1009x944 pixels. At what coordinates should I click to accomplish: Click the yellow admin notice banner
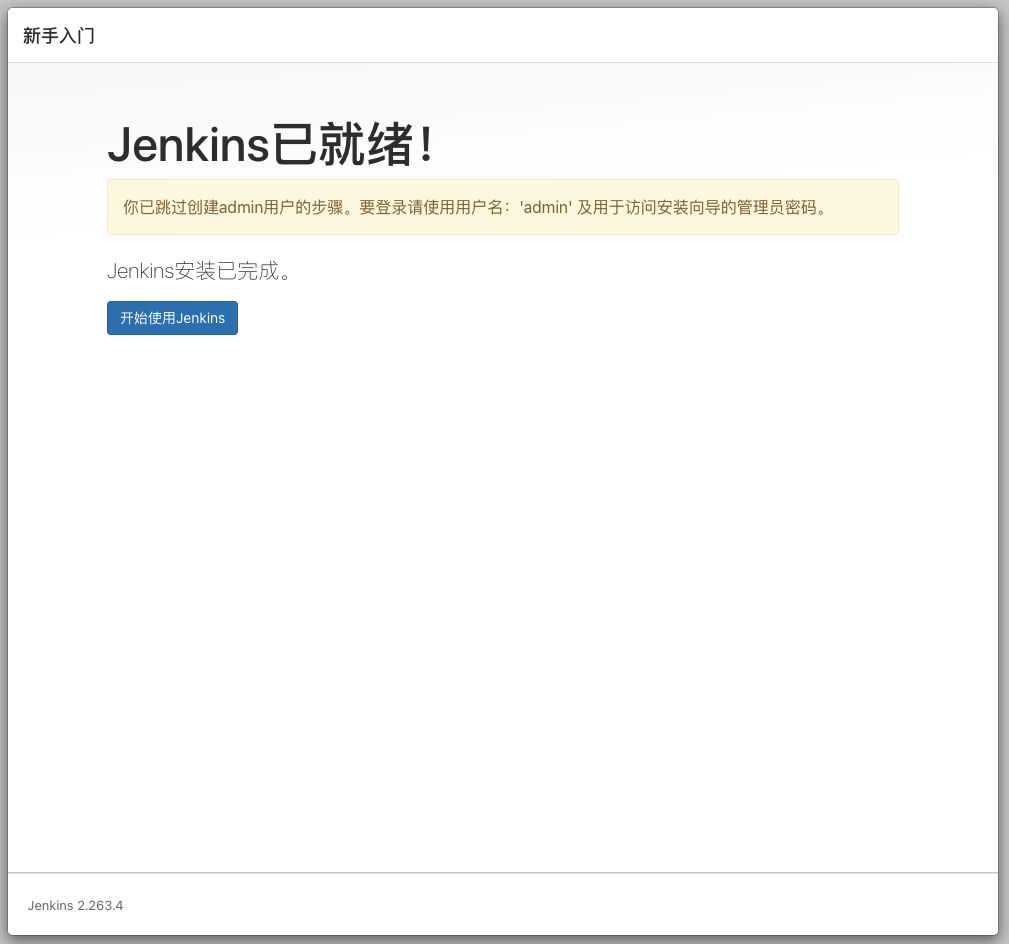pyautogui.click(x=503, y=207)
